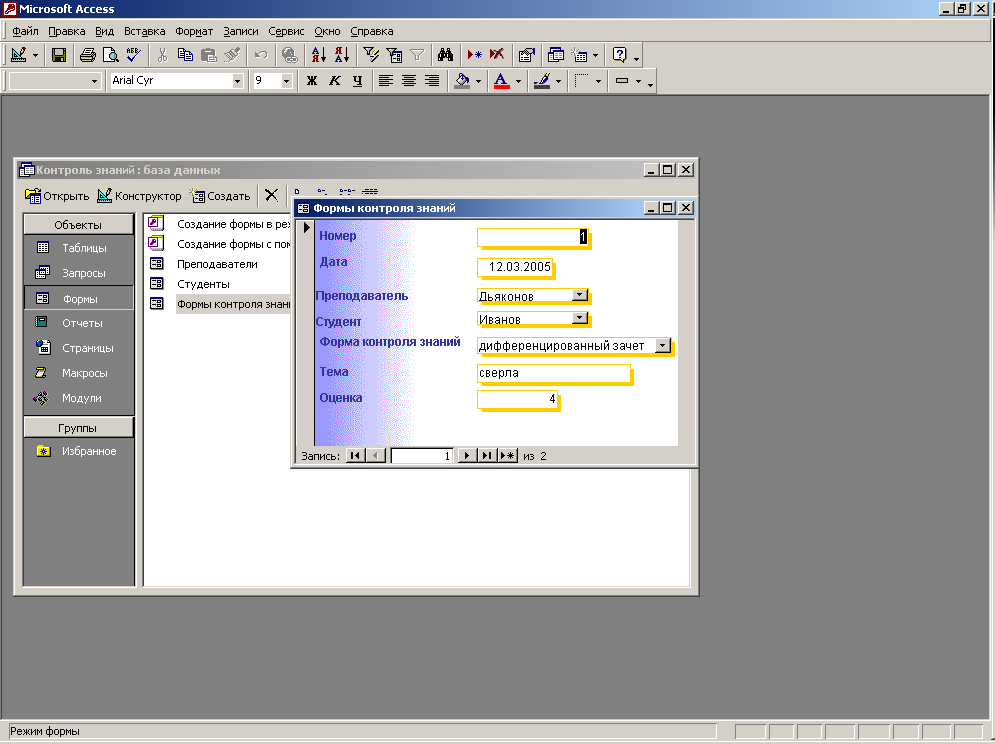This screenshot has width=995, height=744.
Task: Open Print Preview from the toolbar
Action: tap(110, 55)
